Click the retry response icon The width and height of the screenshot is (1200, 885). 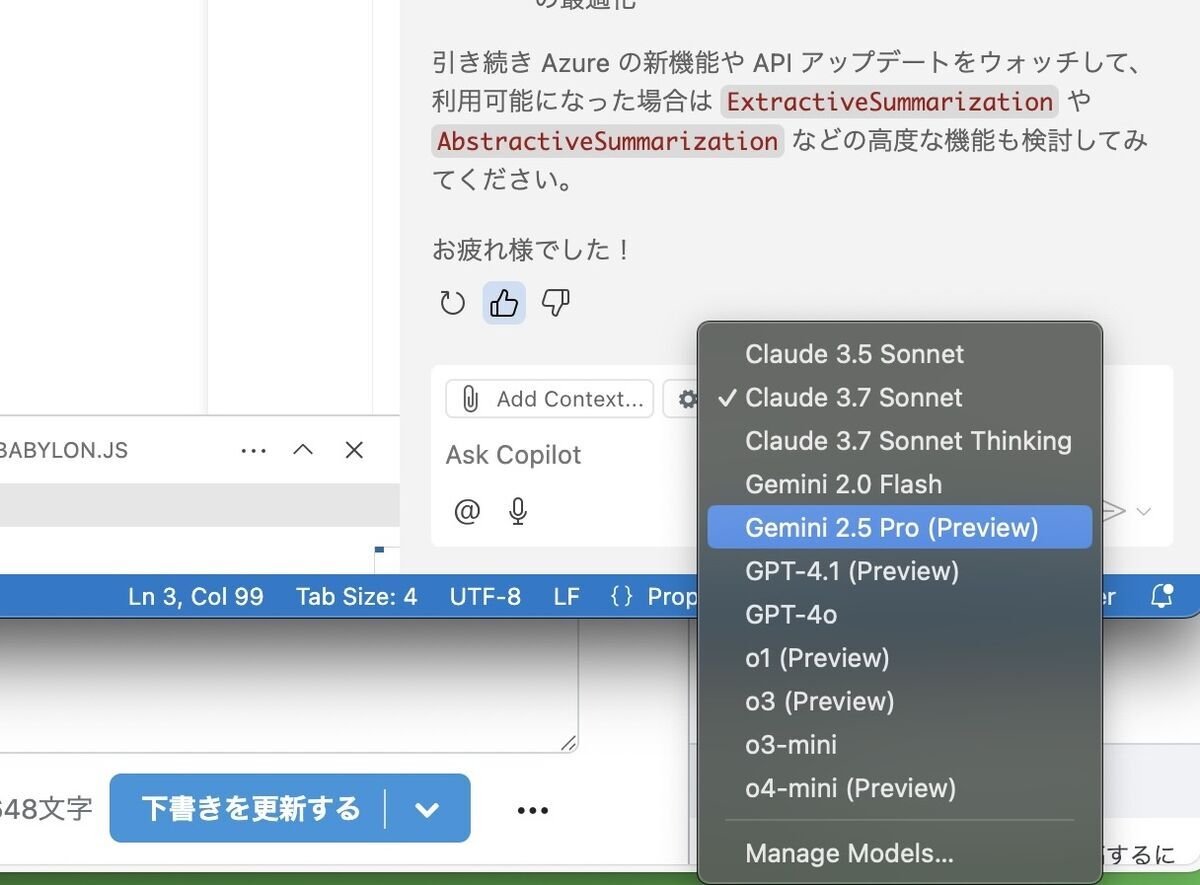(x=453, y=303)
